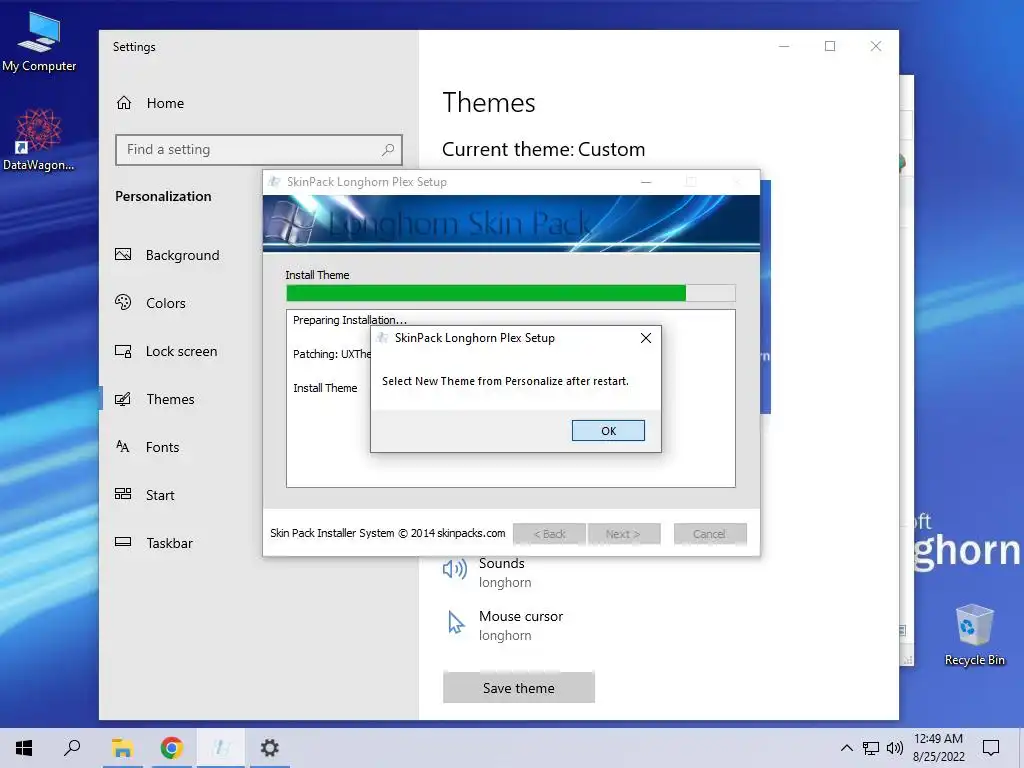Switch to Settings gear taskbar icon

[270, 748]
